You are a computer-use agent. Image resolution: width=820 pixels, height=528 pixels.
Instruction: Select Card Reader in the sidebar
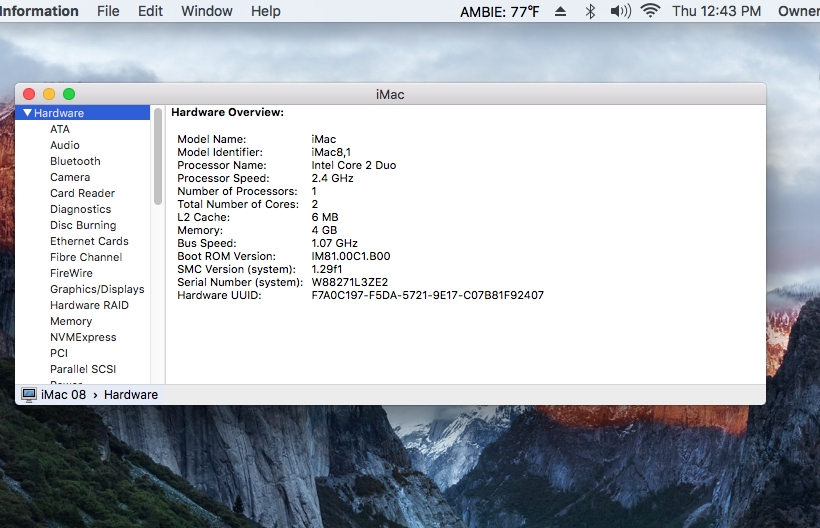click(83, 193)
